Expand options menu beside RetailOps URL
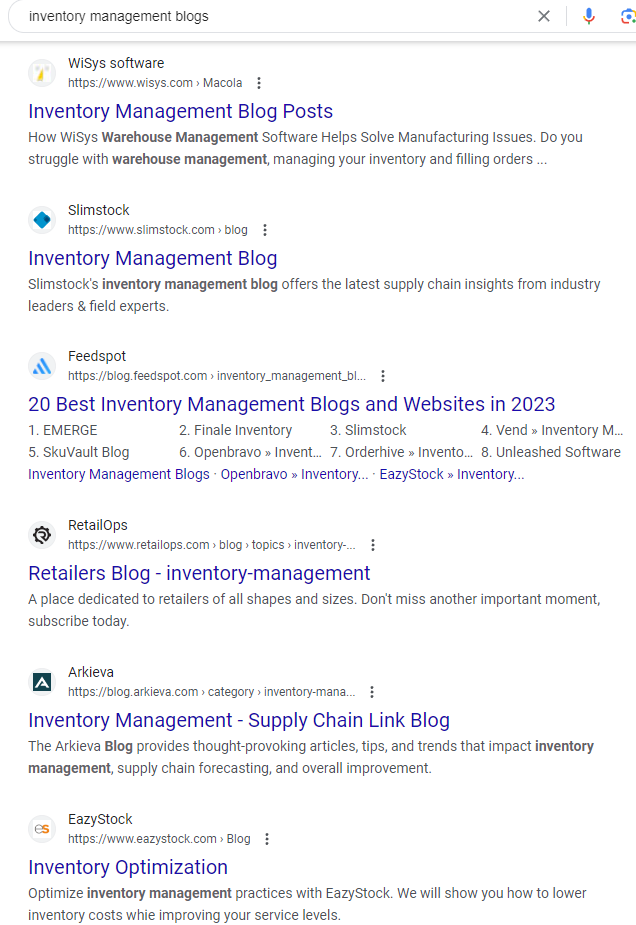 tap(373, 545)
